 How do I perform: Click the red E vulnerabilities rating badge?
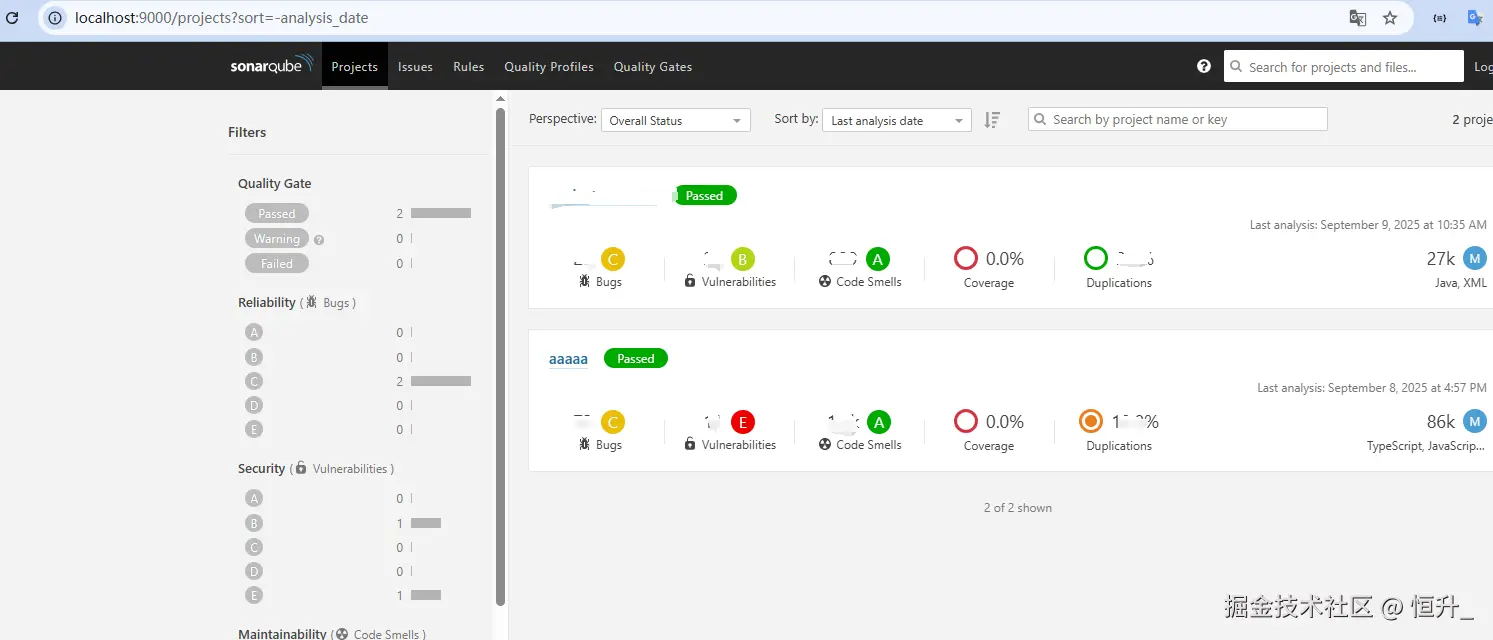point(742,422)
